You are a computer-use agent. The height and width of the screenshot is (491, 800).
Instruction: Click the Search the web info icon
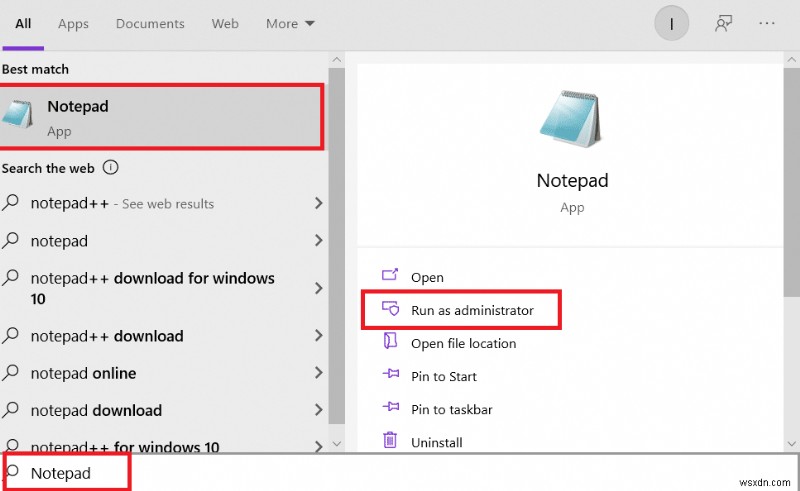tap(111, 168)
